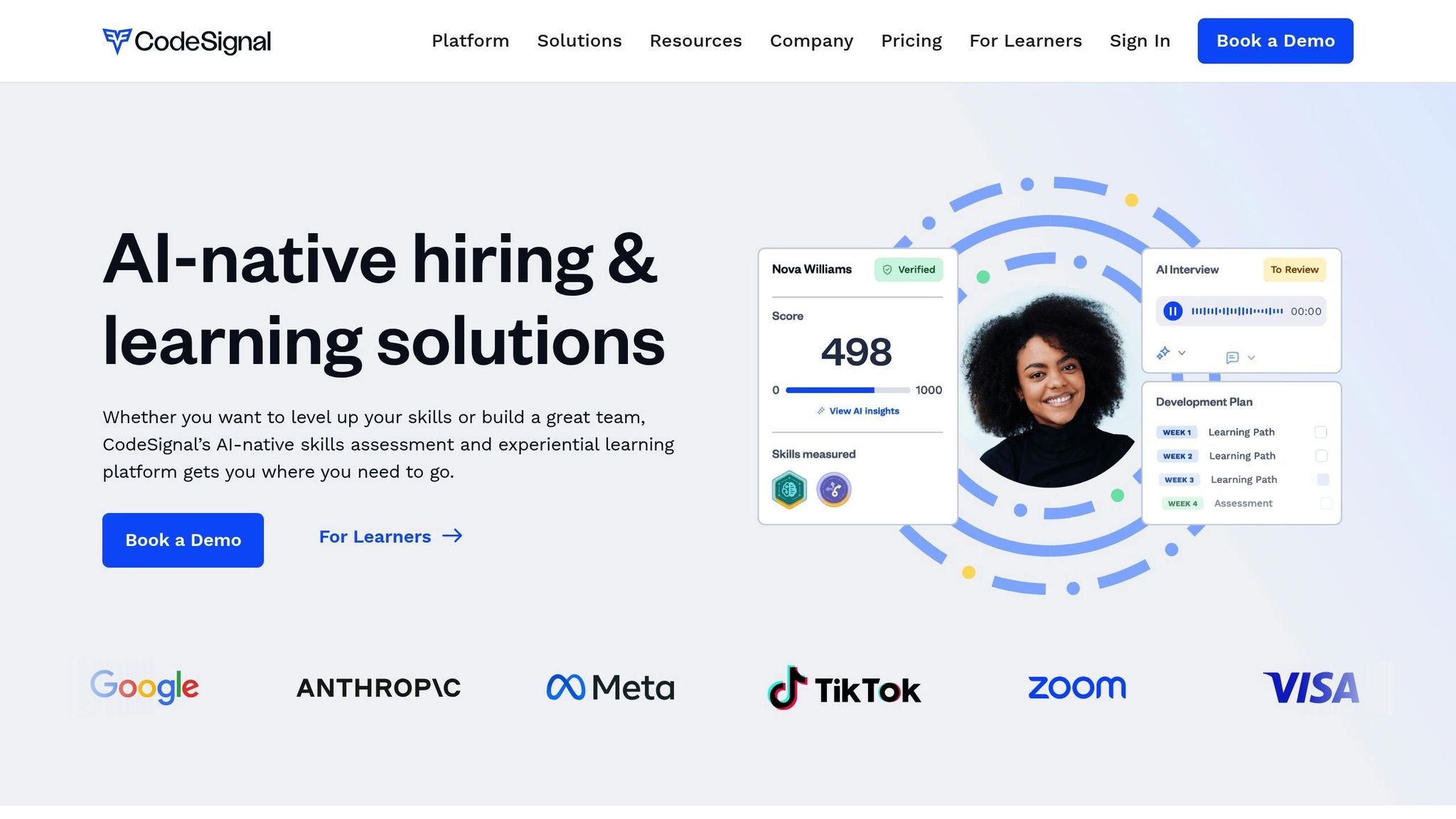The width and height of the screenshot is (1456, 819).
Task: Open the Resources menu
Action: pyautogui.click(x=696, y=41)
